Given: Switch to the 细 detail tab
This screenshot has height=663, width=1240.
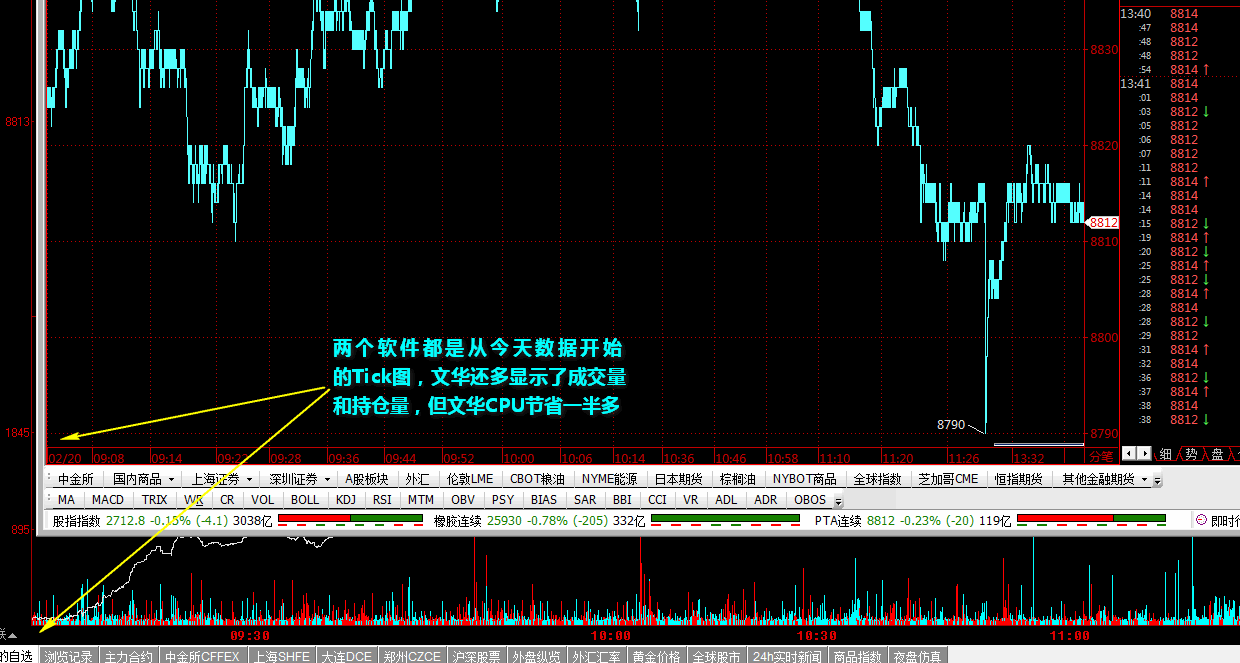Looking at the screenshot, I should (1165, 453).
